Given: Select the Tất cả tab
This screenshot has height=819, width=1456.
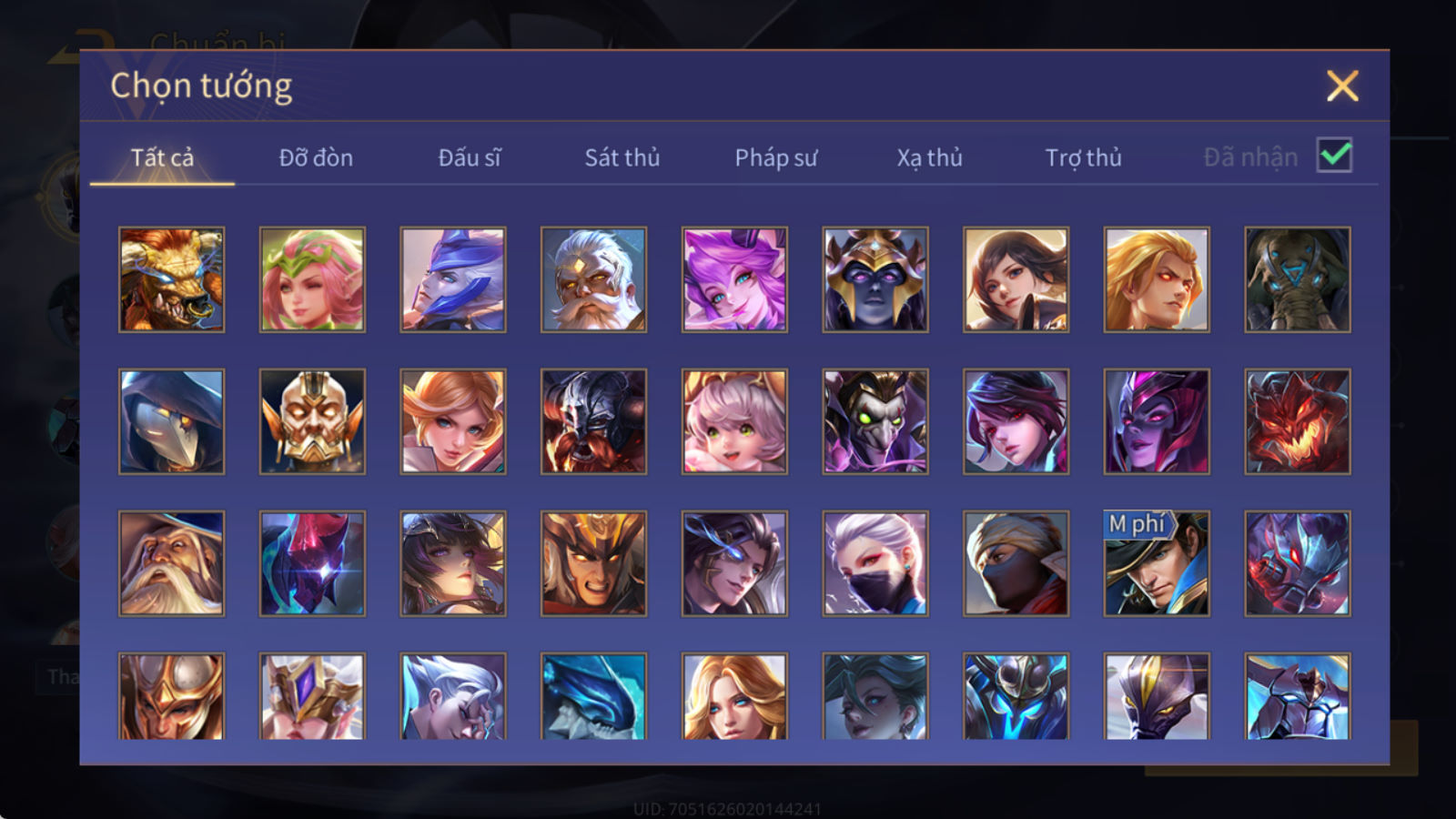Looking at the screenshot, I should tap(162, 157).
